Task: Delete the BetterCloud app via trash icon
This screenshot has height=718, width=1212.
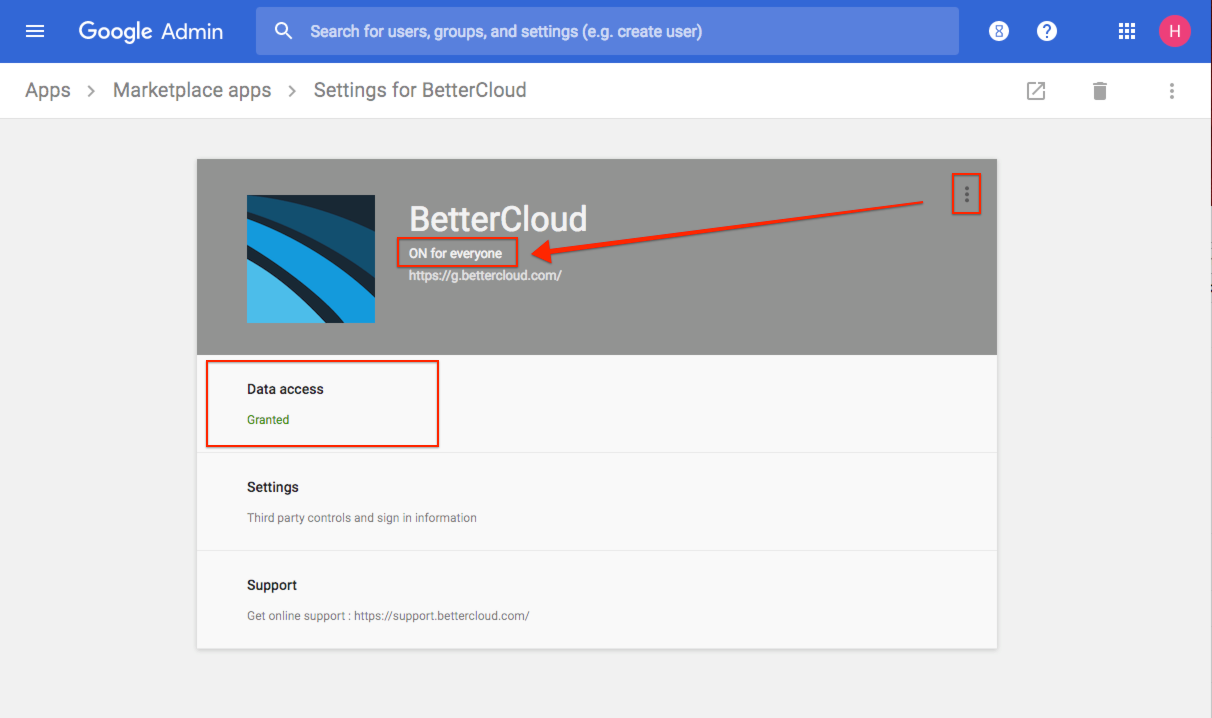Action: [x=1099, y=90]
